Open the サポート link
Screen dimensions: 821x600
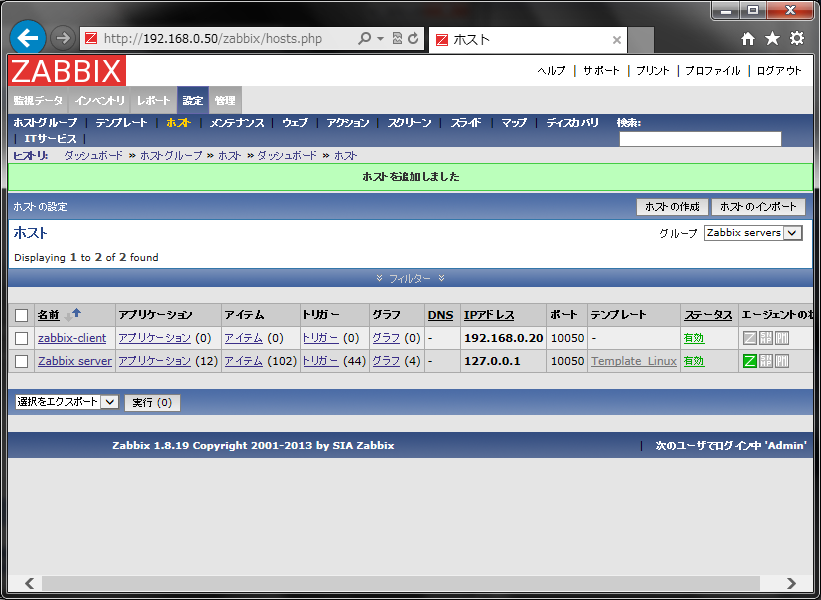601,71
